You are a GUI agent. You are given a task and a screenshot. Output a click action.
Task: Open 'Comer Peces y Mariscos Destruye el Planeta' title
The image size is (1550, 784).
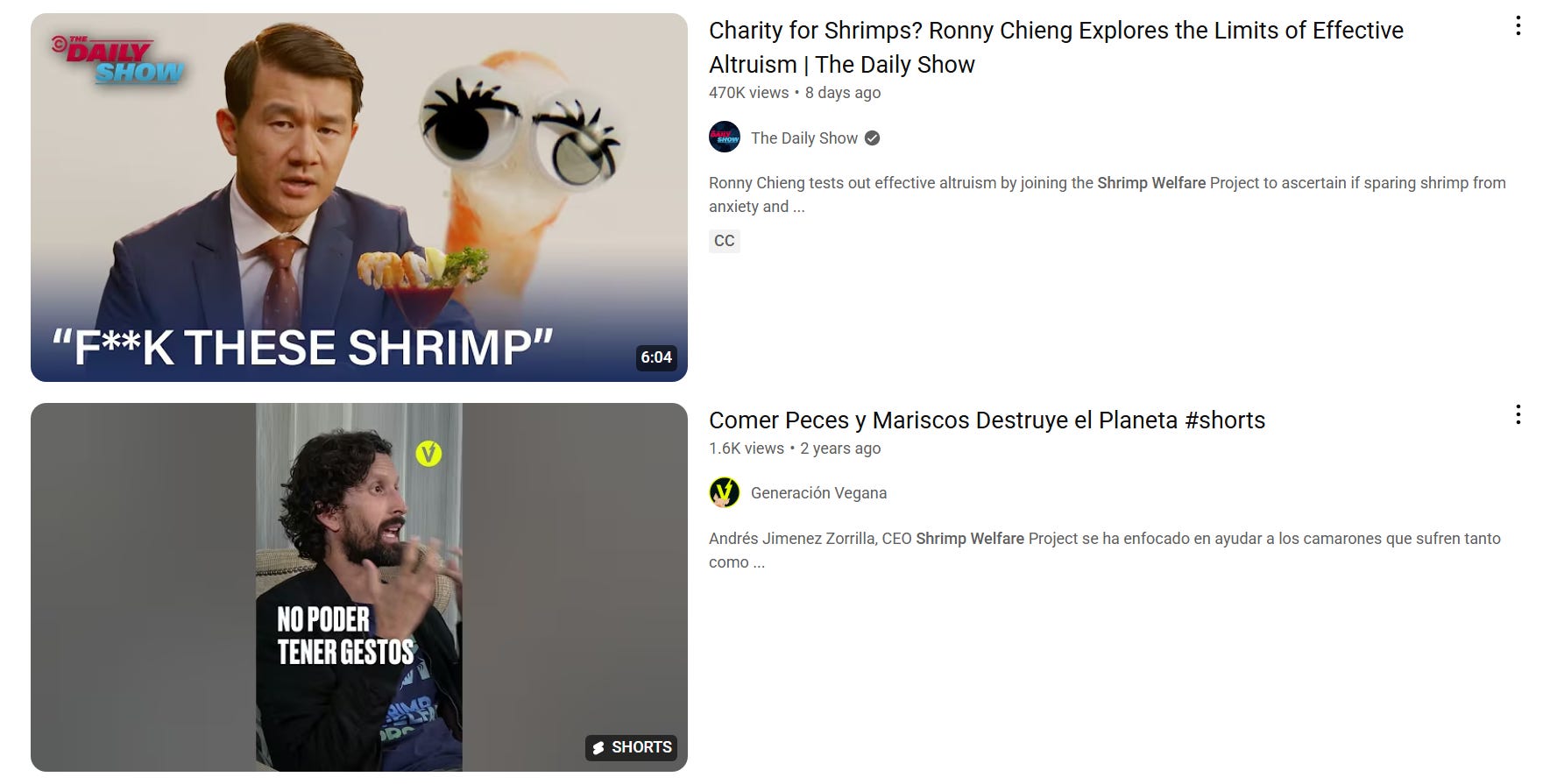[x=987, y=420]
